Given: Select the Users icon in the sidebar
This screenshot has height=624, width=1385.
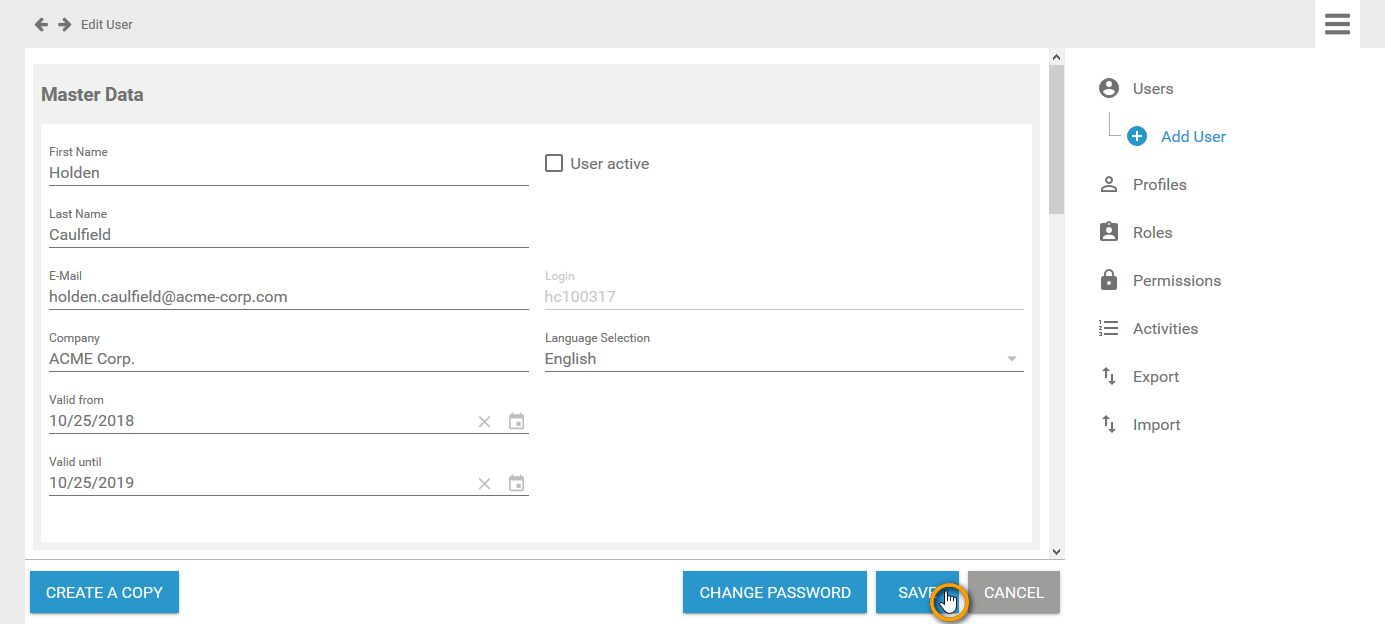Looking at the screenshot, I should click(1108, 88).
